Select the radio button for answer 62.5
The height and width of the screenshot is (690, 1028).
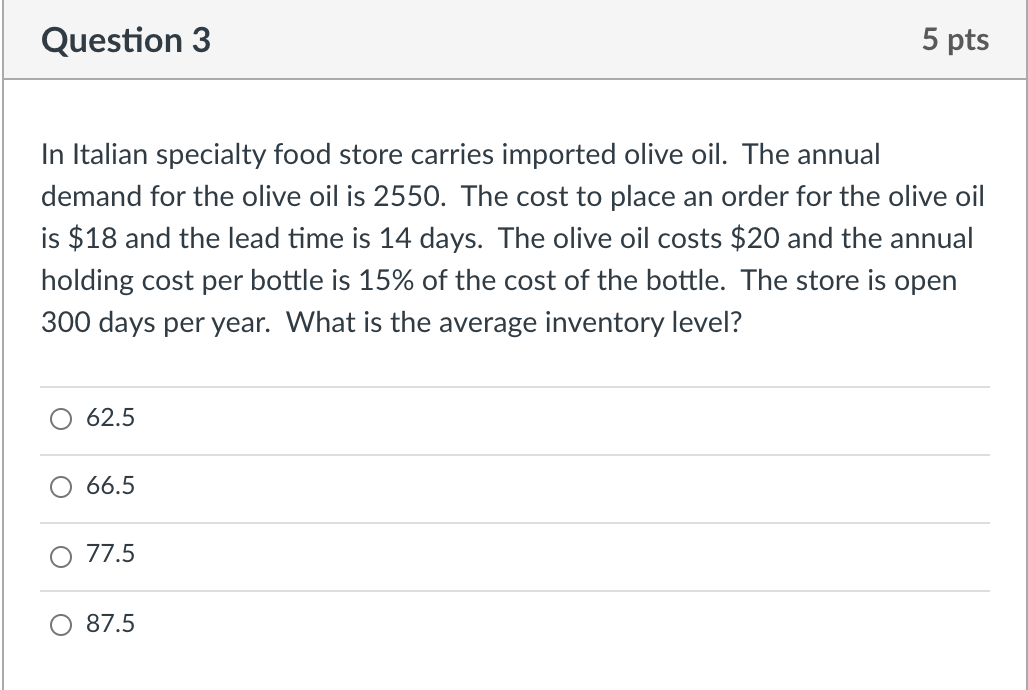coord(61,418)
